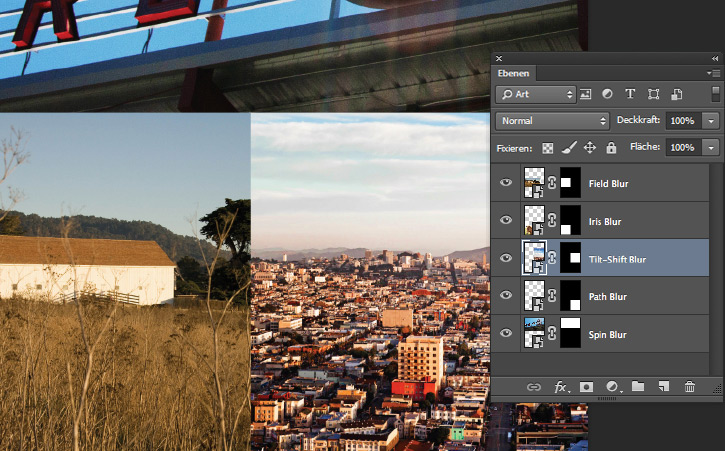Toggle mask link on Iris Blur layer

[x=552, y=221]
